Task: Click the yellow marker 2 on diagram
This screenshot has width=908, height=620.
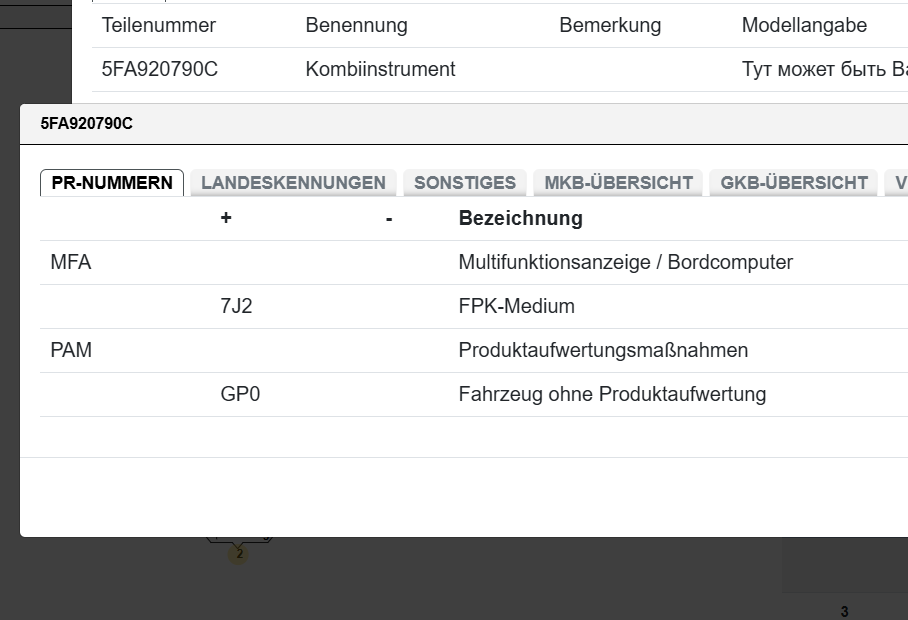Action: [x=239, y=553]
